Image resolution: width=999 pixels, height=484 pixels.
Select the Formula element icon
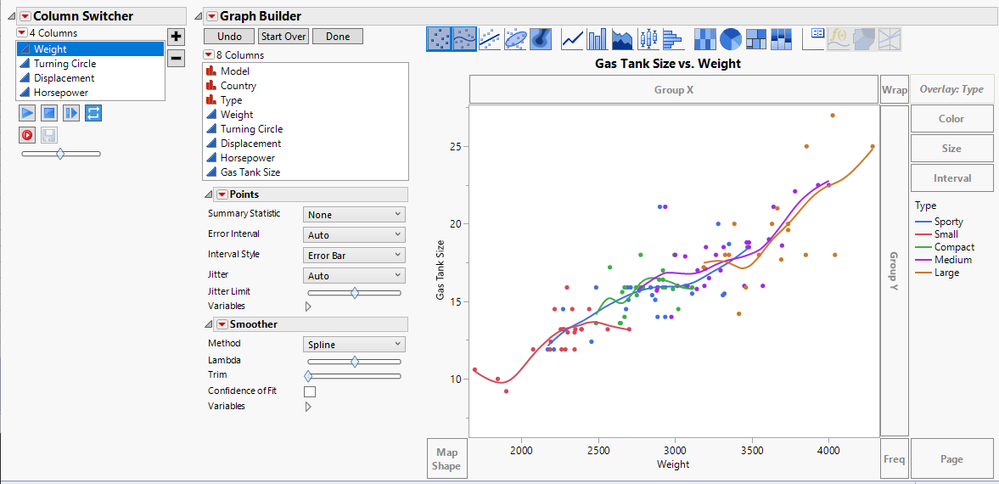coord(838,39)
